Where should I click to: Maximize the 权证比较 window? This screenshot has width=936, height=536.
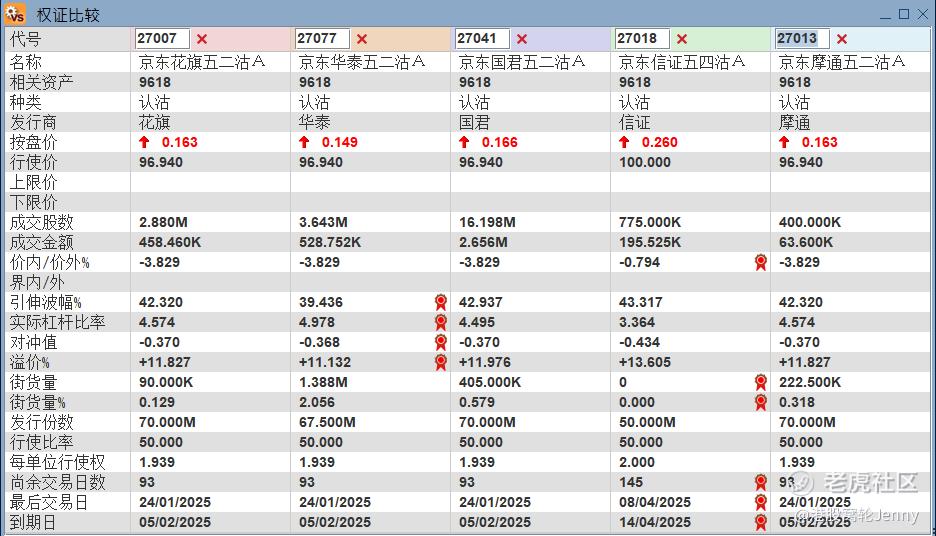pyautogui.click(x=904, y=14)
